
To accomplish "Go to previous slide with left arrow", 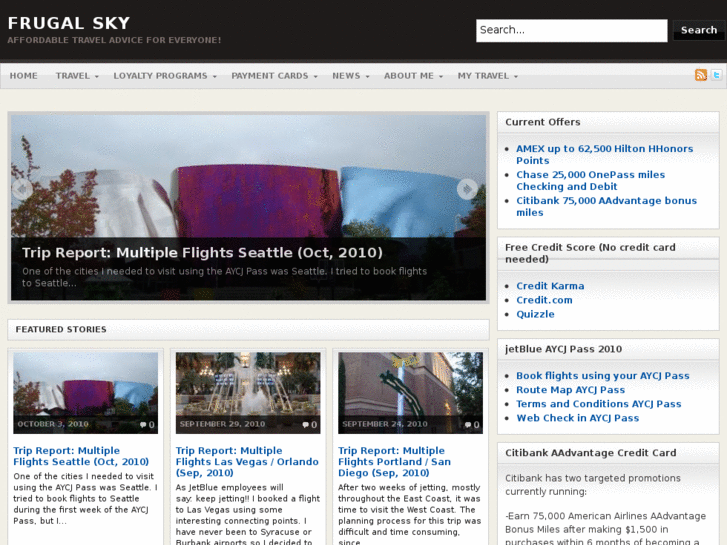I will coord(22,189).
